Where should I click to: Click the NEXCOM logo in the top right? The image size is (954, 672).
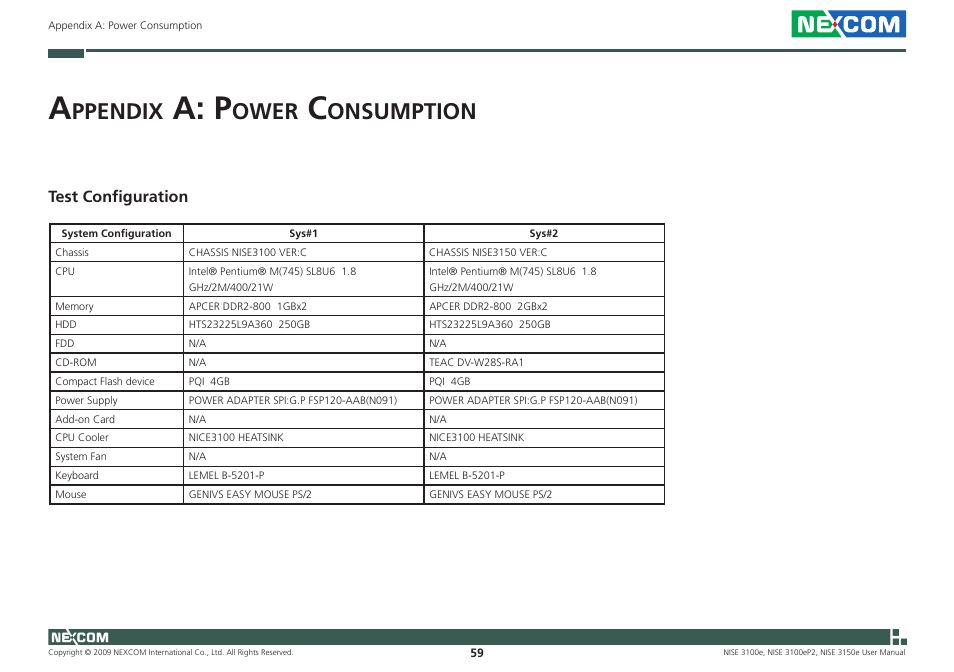[x=848, y=23]
